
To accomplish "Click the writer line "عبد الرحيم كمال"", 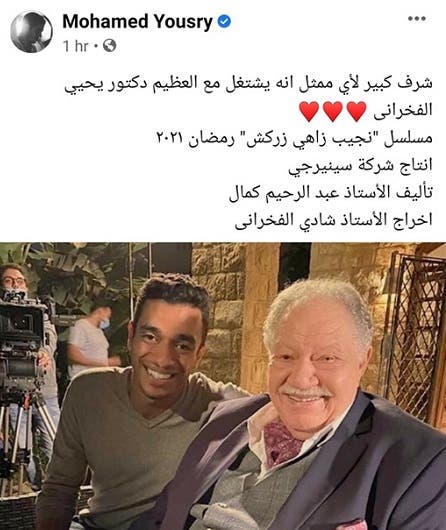I will [x=285, y=193].
